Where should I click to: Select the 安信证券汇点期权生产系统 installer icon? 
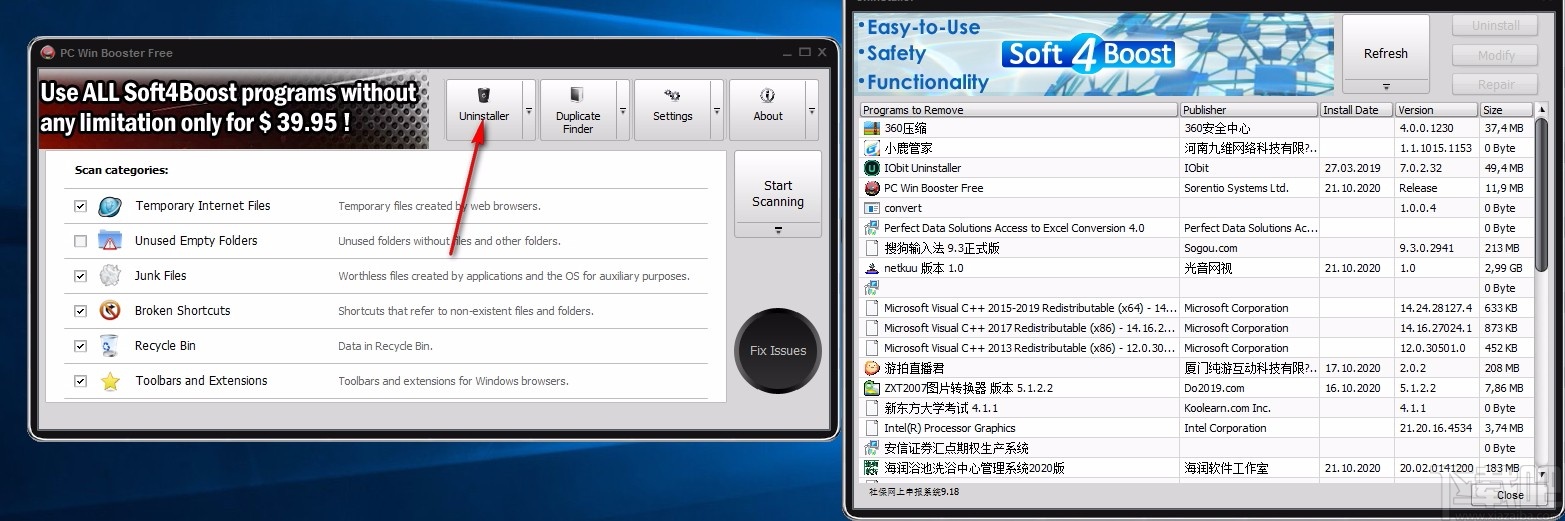coord(871,448)
